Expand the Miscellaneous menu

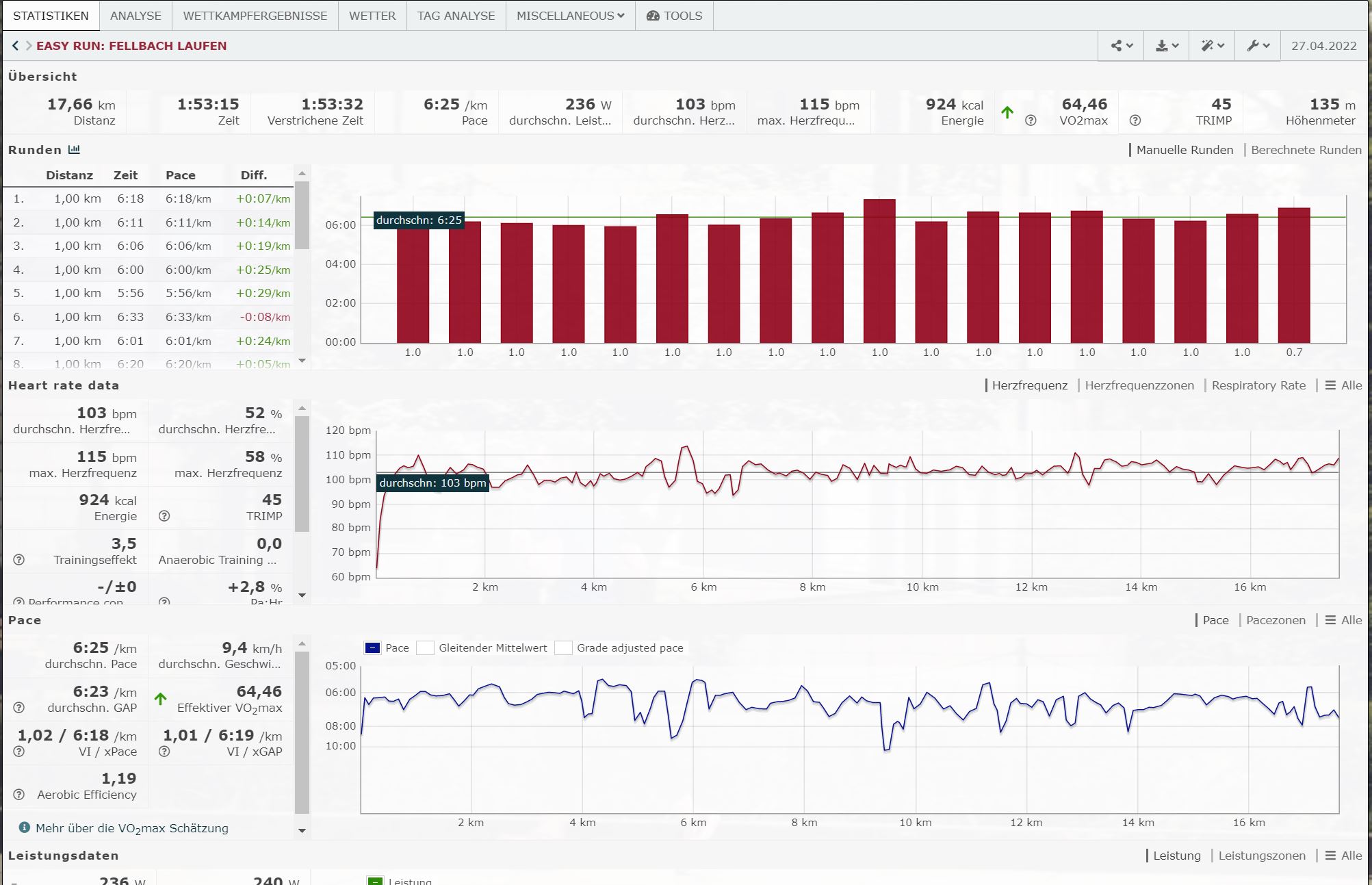click(x=570, y=16)
